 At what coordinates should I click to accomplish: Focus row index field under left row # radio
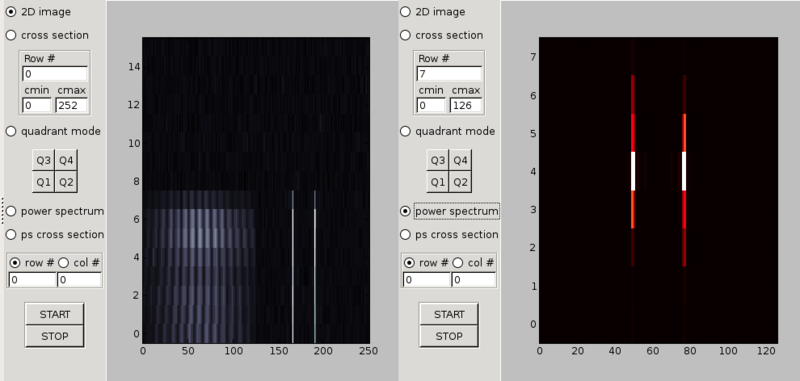33,280
